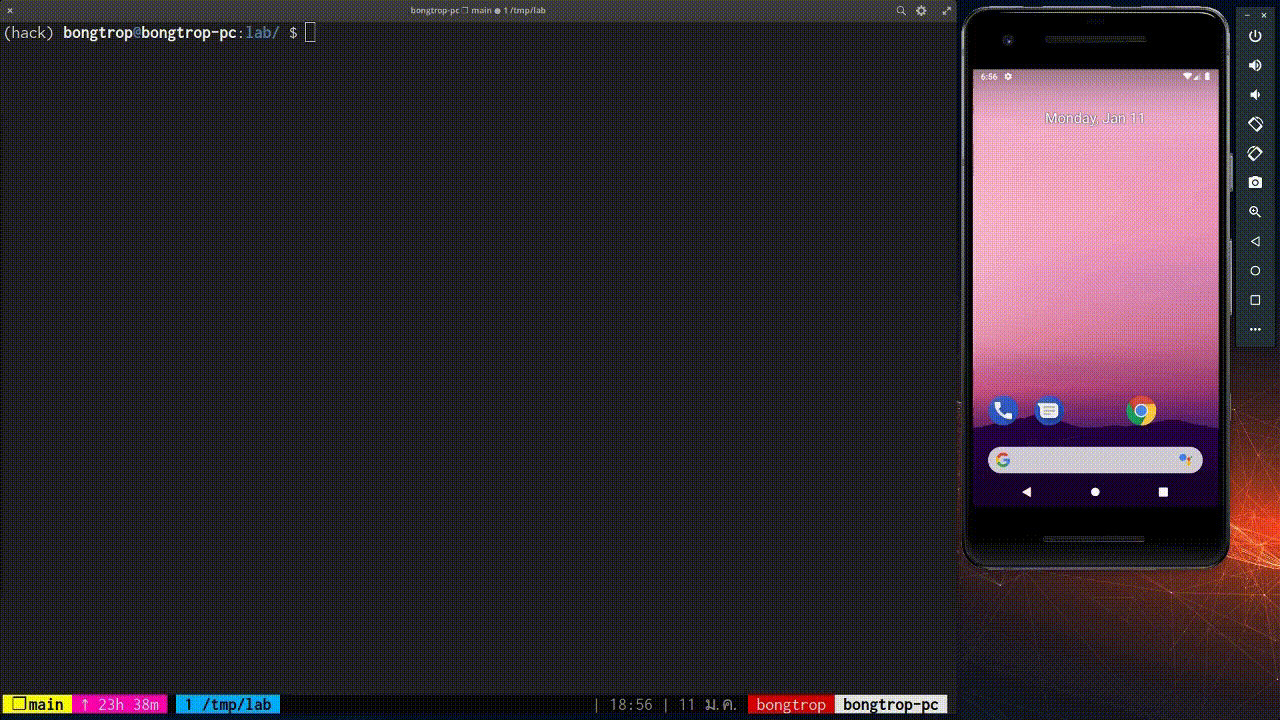1280x720 pixels.
Task: Launch Chrome on the Android home screen
Action: (x=1141, y=411)
